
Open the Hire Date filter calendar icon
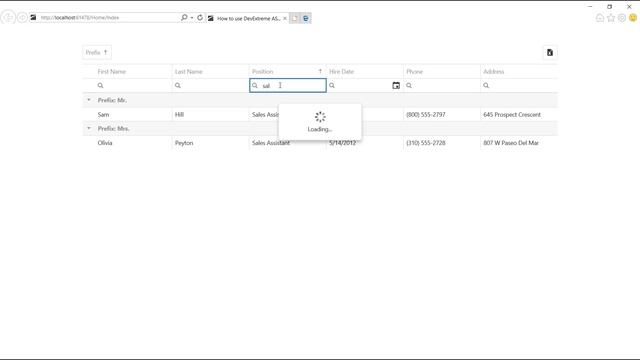point(396,85)
